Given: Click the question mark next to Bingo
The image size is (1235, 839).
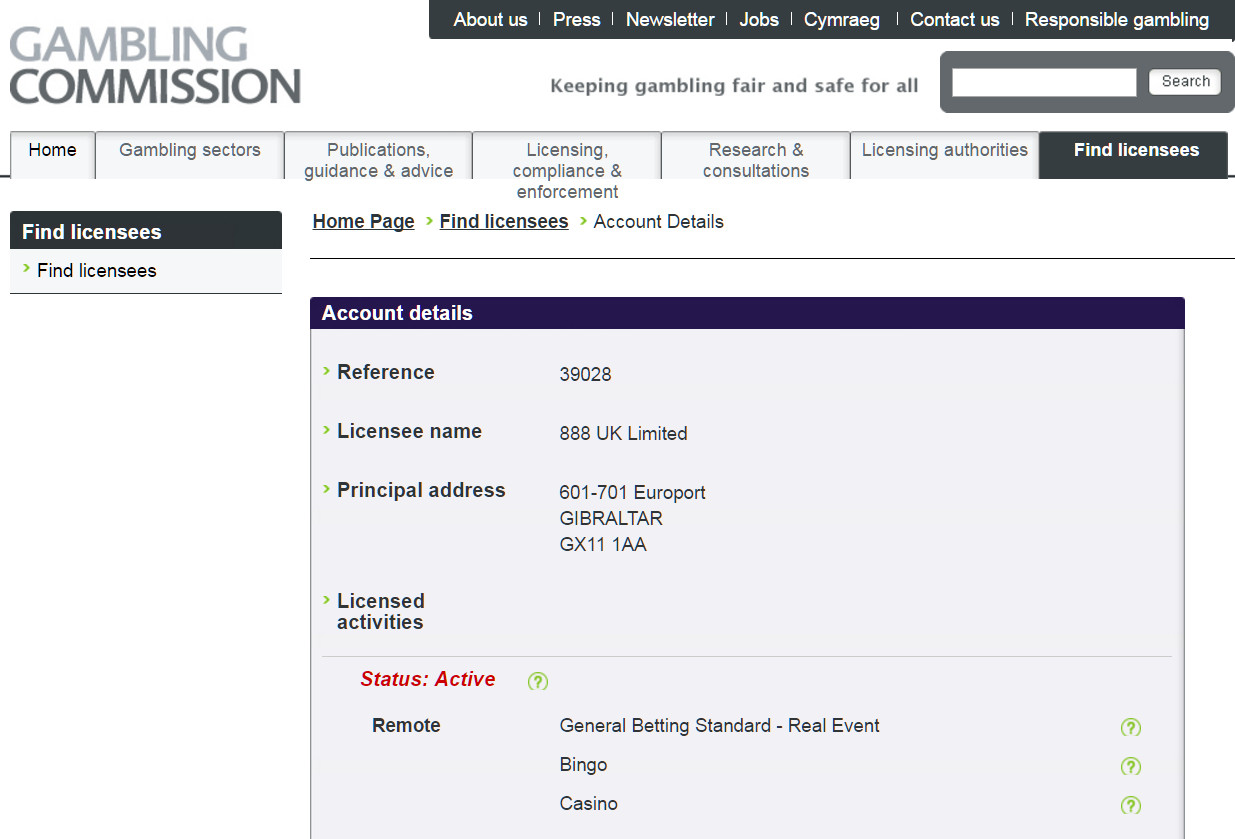Looking at the screenshot, I should (x=1131, y=766).
